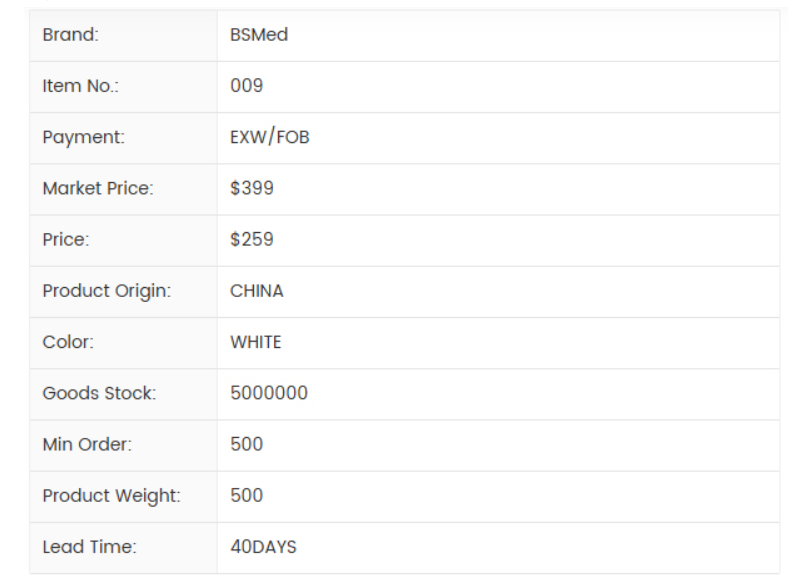Click the Product Weight label
The image size is (789, 579).
(111, 496)
